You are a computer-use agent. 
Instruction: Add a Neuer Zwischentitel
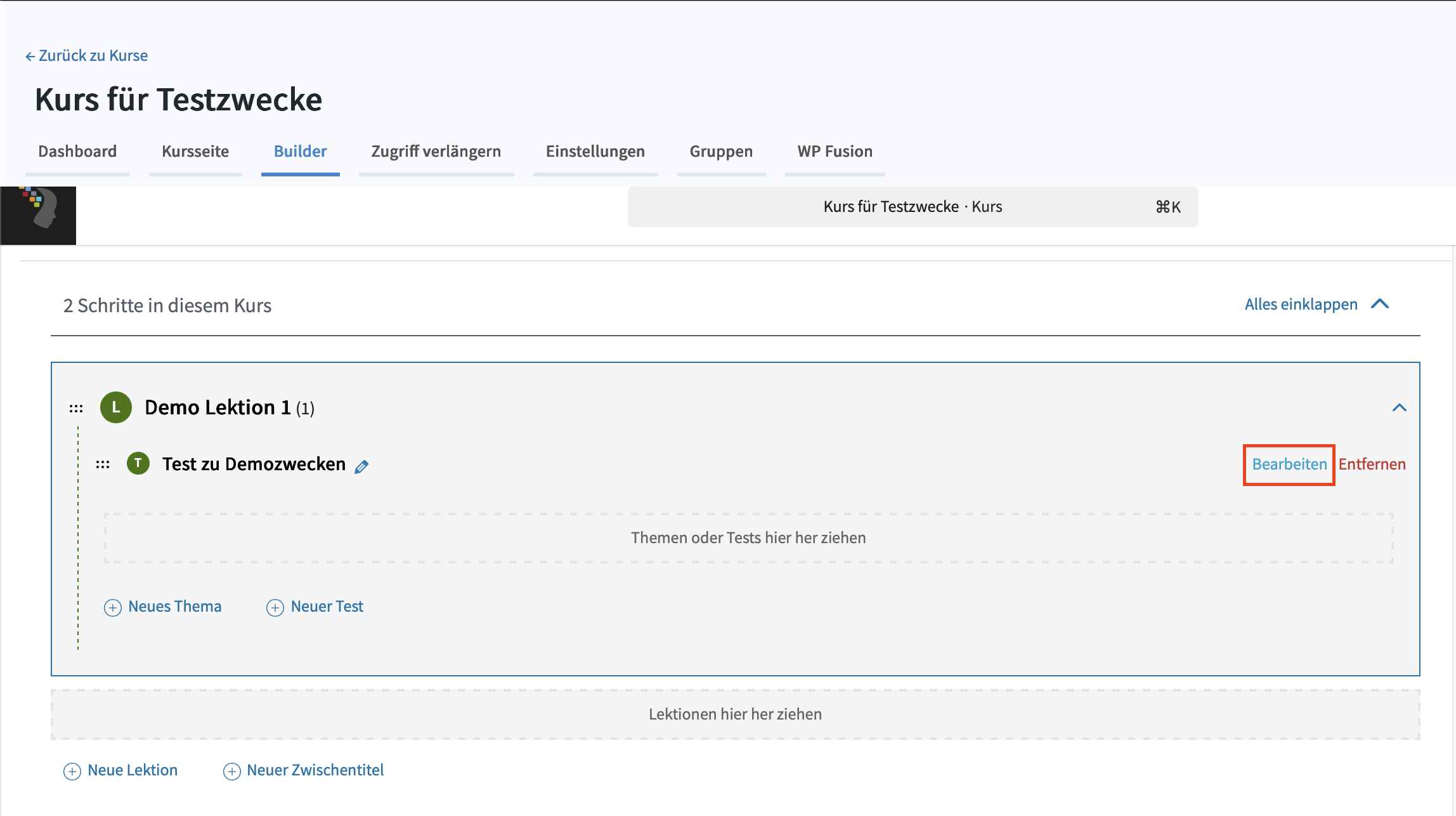pos(315,770)
